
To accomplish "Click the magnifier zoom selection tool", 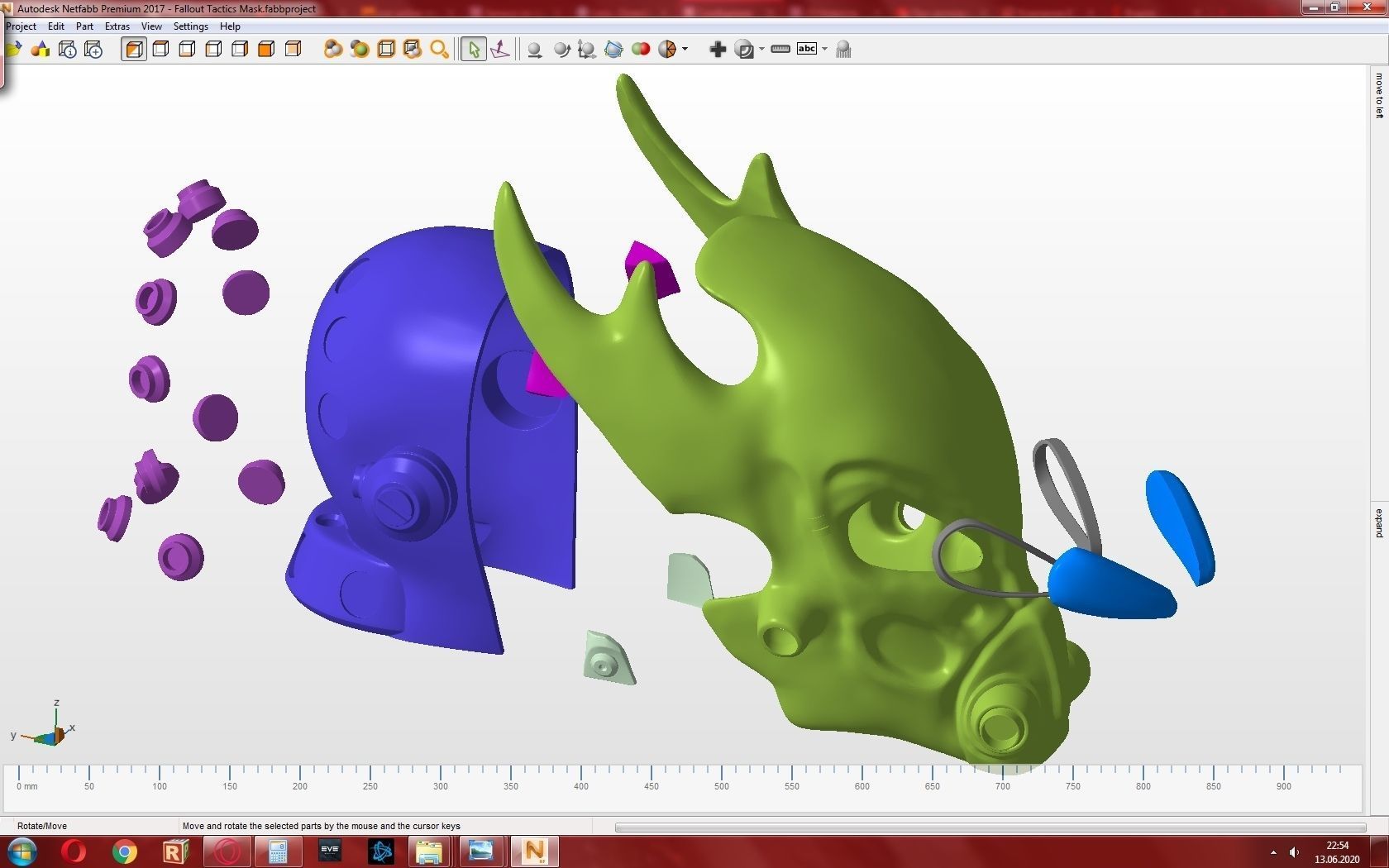I will [x=439, y=50].
